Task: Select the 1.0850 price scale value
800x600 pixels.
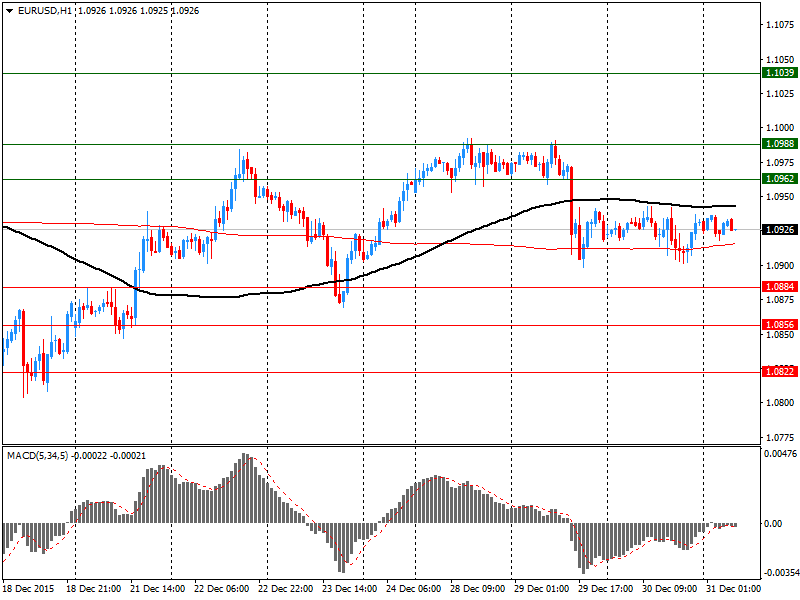Action: (780, 335)
